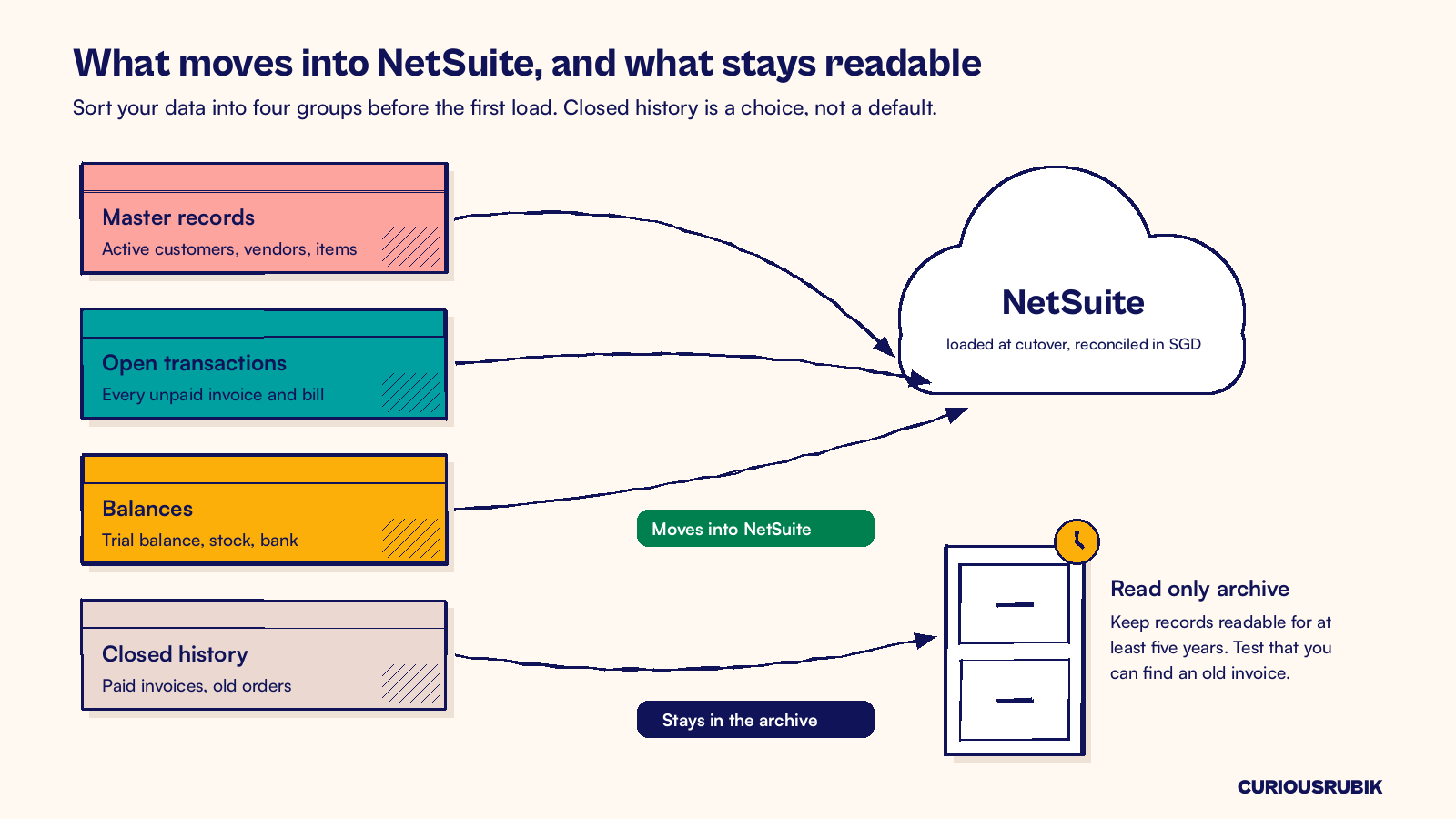Click 'Active customers, vendors, items' text
1456x819 pixels.
click(229, 249)
